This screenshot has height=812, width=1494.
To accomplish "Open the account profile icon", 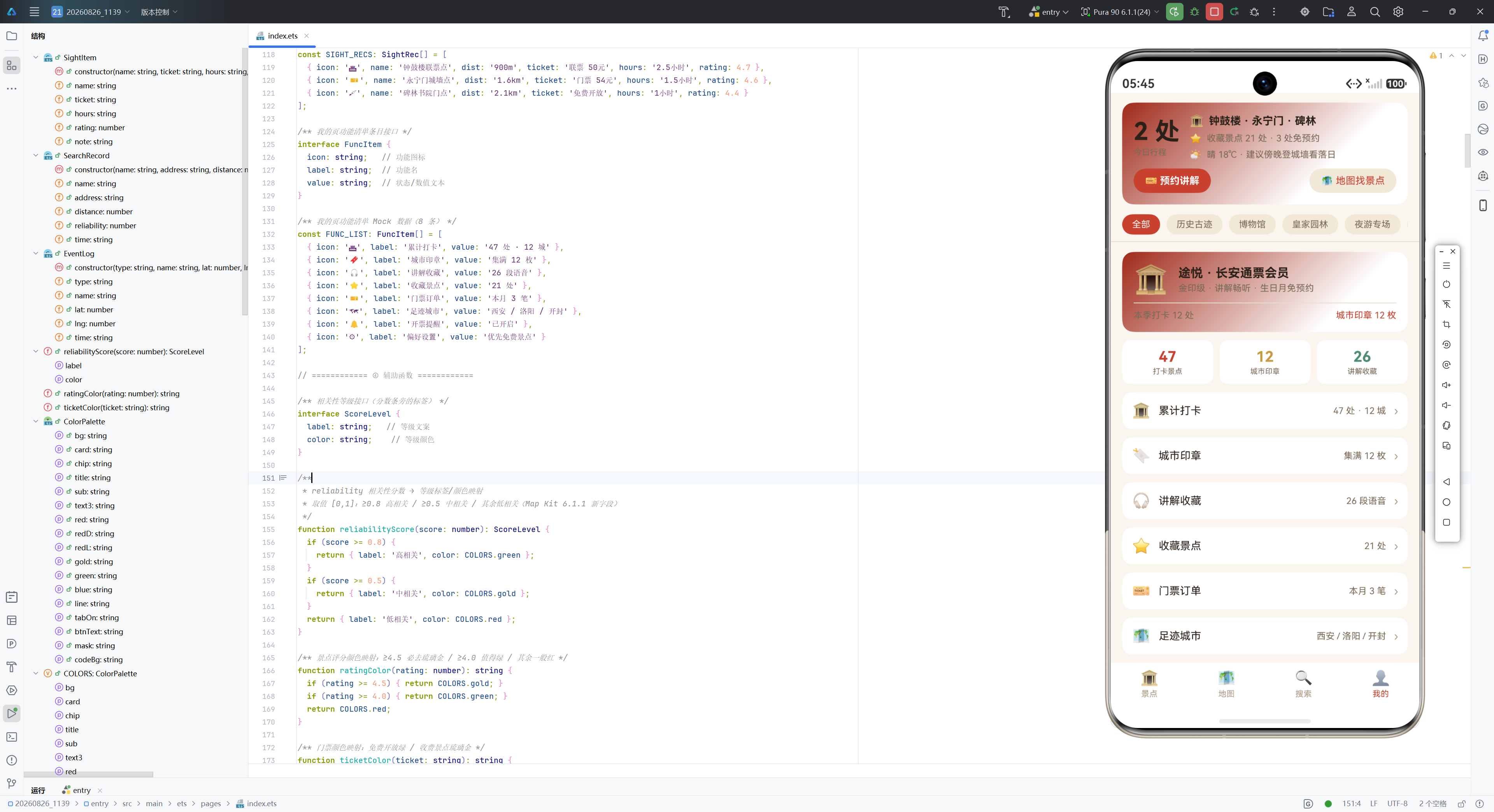I will click(1351, 12).
